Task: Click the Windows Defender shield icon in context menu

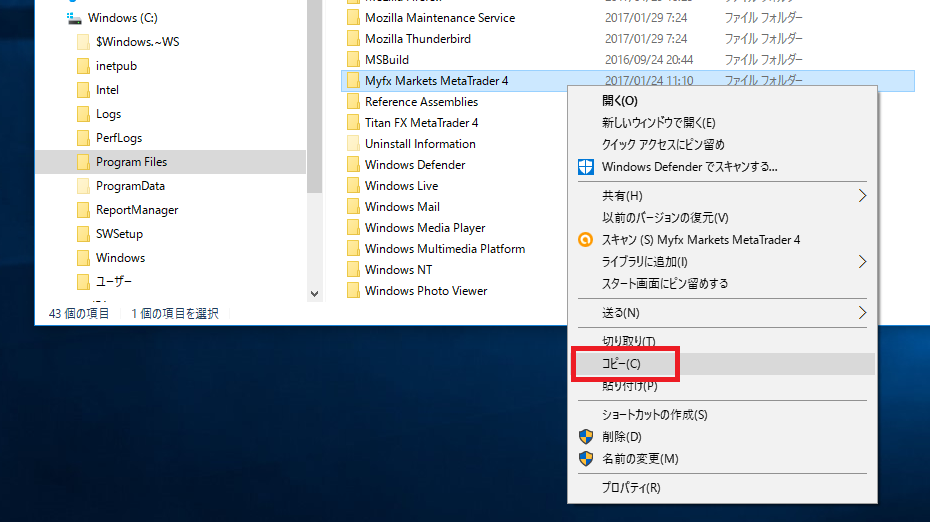Action: click(x=585, y=167)
